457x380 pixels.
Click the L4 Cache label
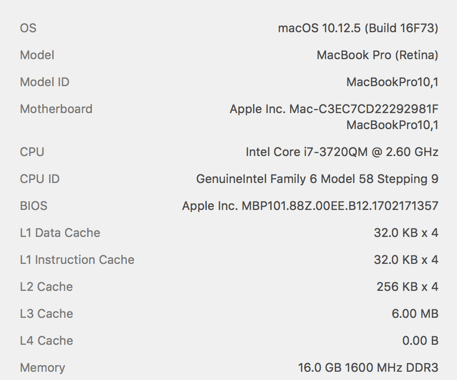click(46, 341)
